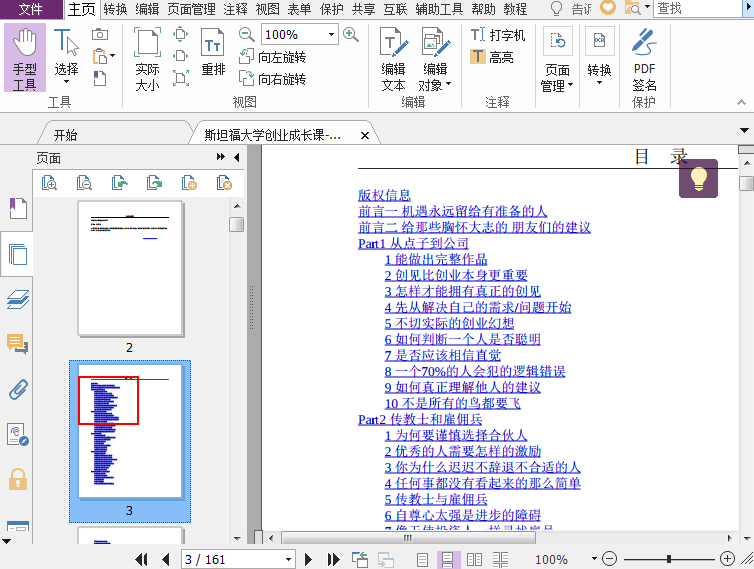The width and height of the screenshot is (754, 569).
Task: Open the link 5 不切实际的创业幻想
Action: [449, 323]
